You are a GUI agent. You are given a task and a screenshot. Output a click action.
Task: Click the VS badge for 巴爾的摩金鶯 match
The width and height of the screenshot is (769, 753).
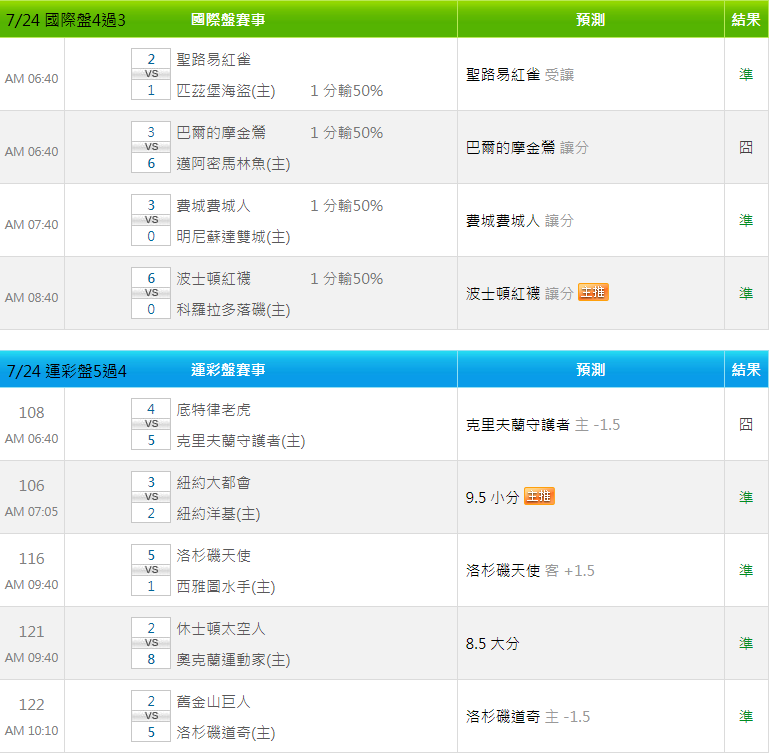coord(151,147)
